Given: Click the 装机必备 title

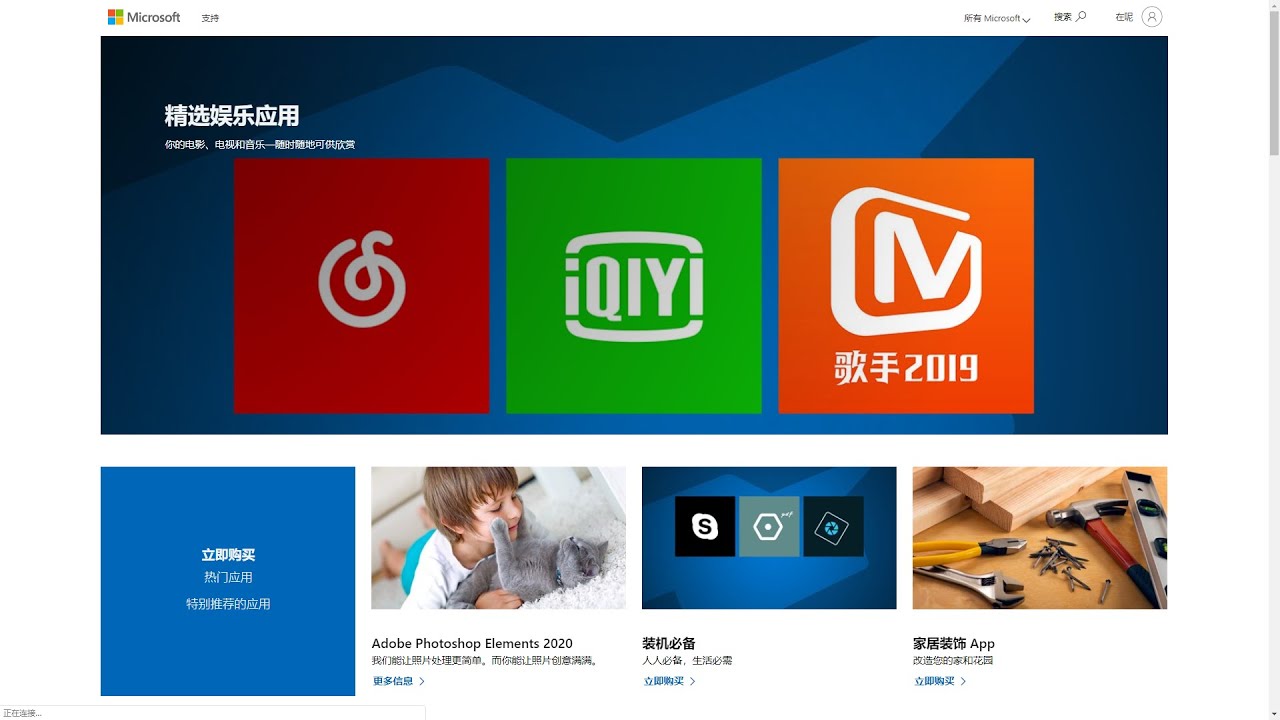Looking at the screenshot, I should click(x=669, y=643).
